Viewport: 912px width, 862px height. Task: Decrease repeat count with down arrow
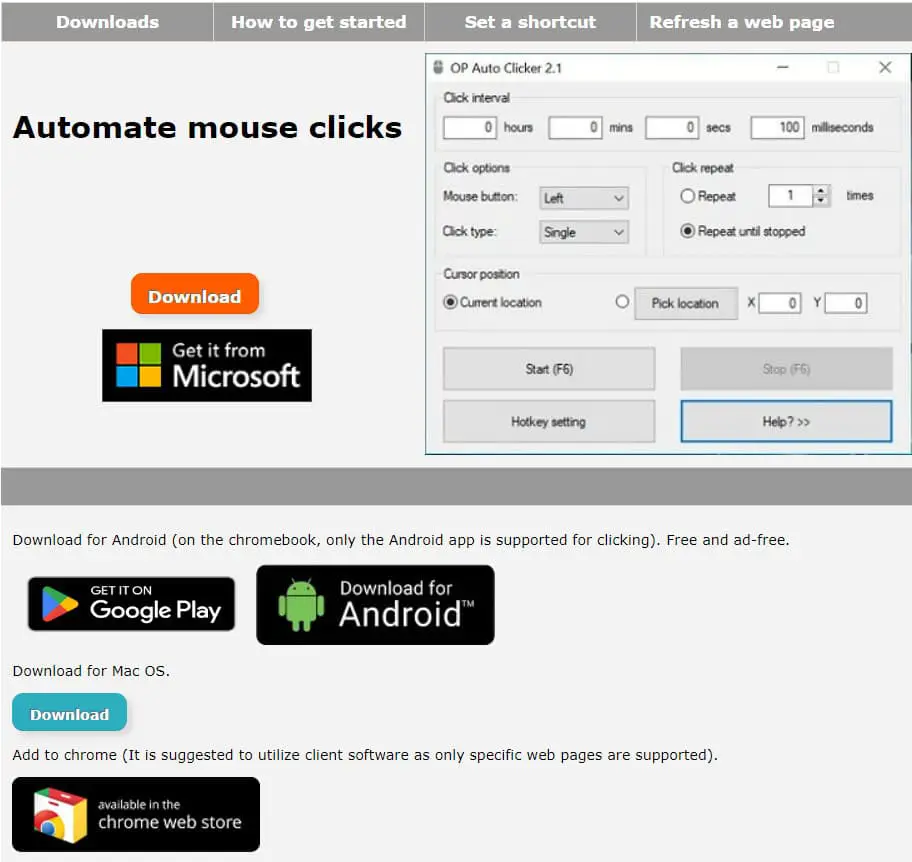tap(821, 201)
